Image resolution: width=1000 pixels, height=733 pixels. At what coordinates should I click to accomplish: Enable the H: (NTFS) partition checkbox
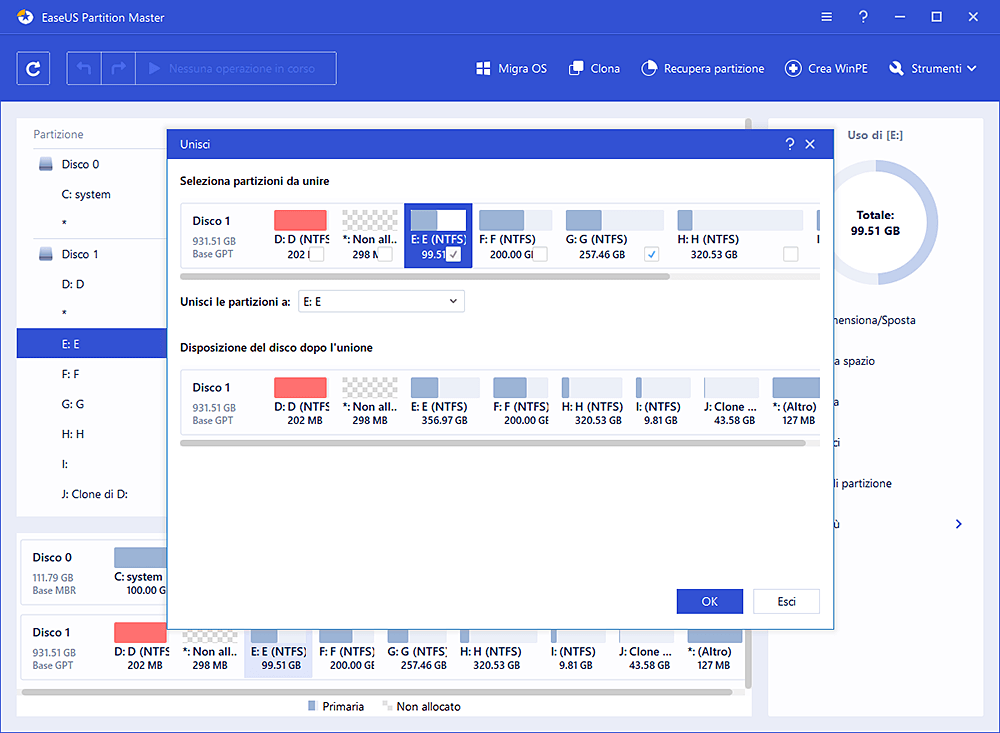[x=791, y=253]
